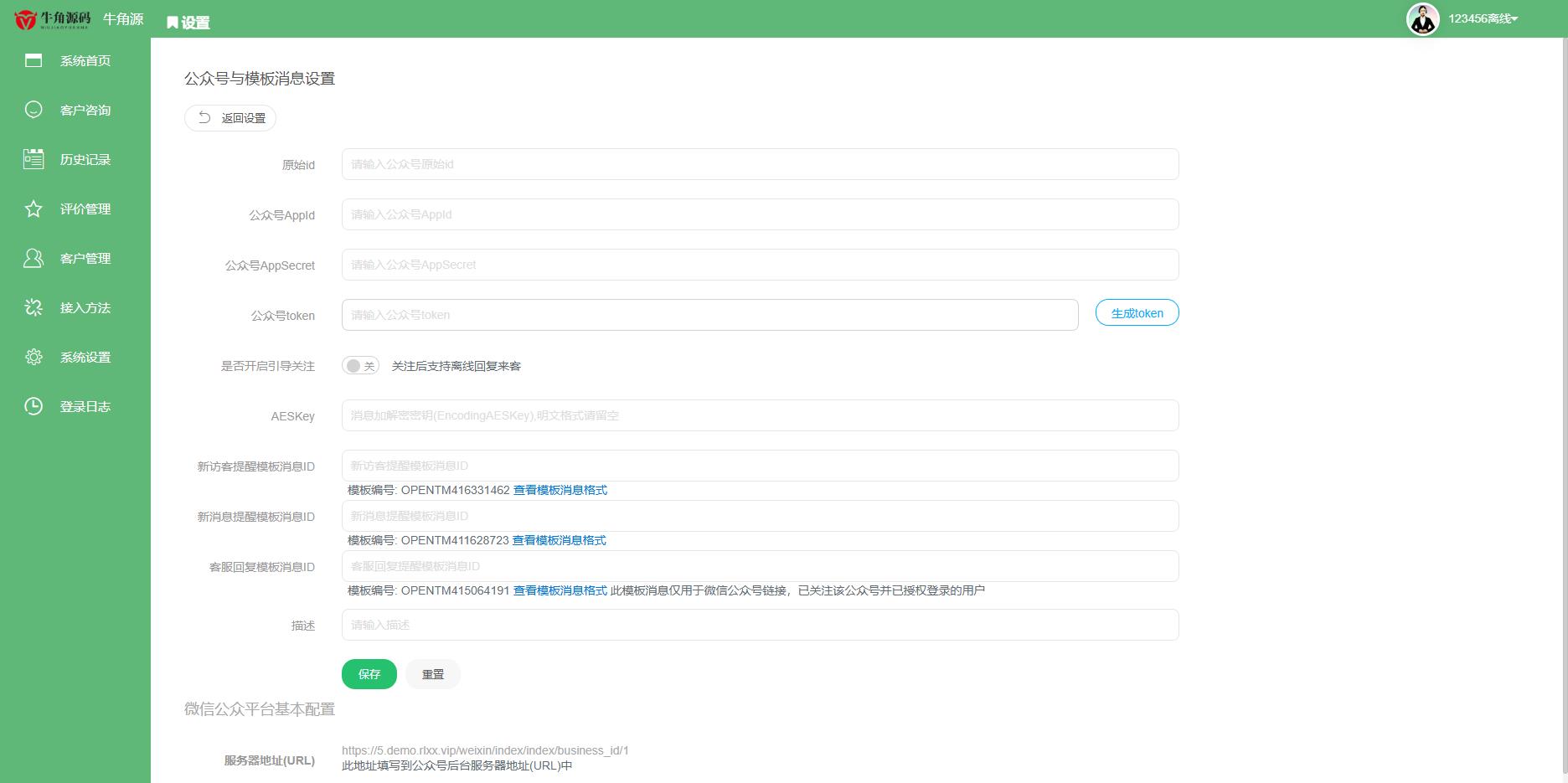Select 评价管理 in sidebar
The height and width of the screenshot is (783, 1568).
click(75, 209)
